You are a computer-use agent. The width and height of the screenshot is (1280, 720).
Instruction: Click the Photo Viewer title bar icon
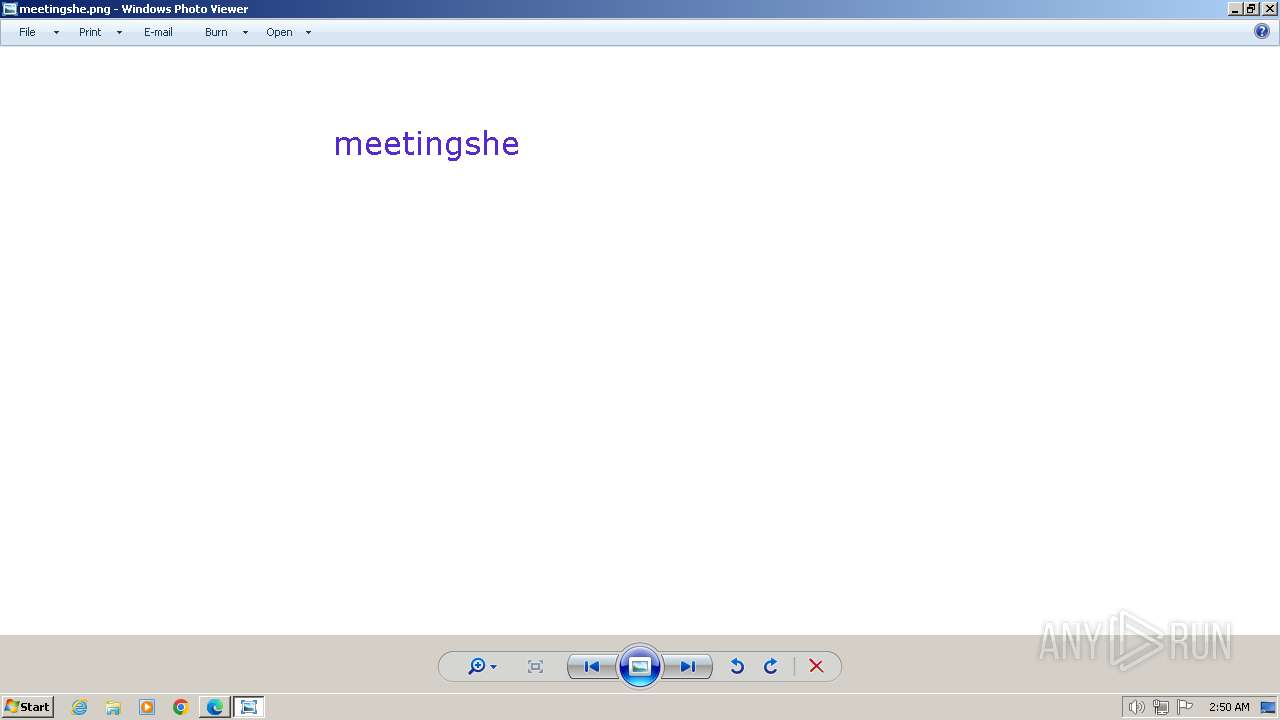pos(9,9)
